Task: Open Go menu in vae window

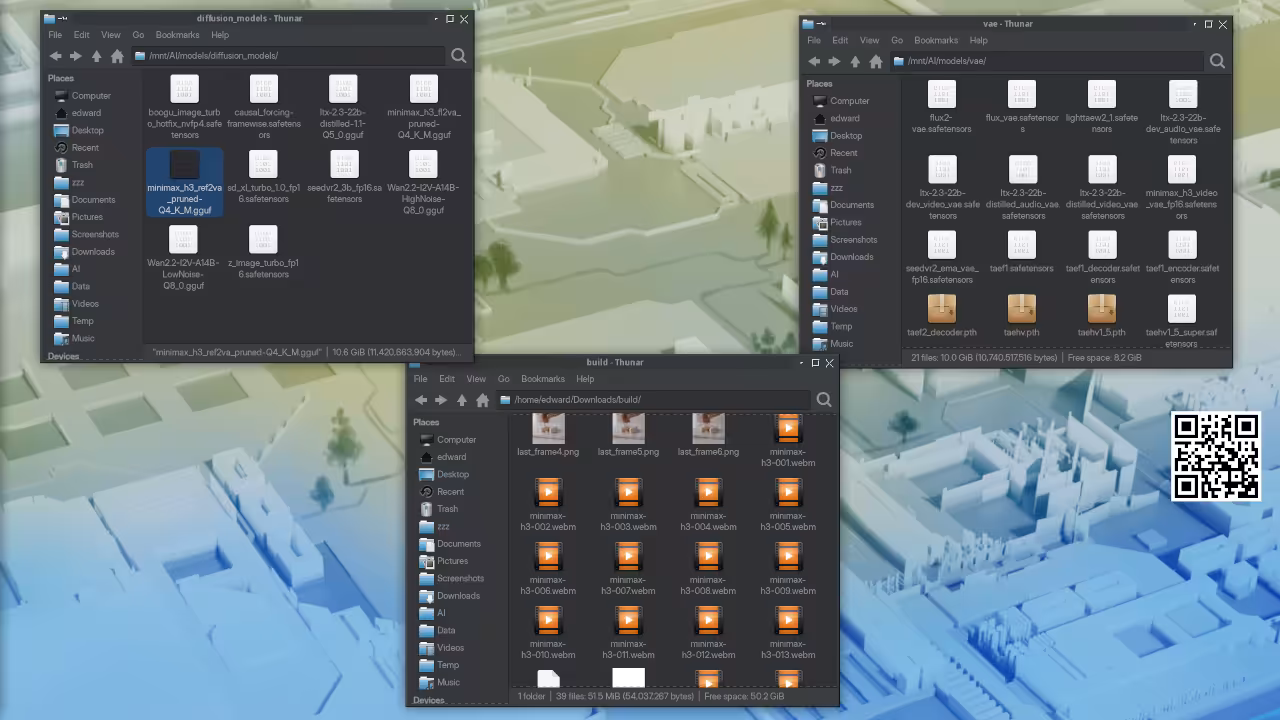Action: pos(897,40)
